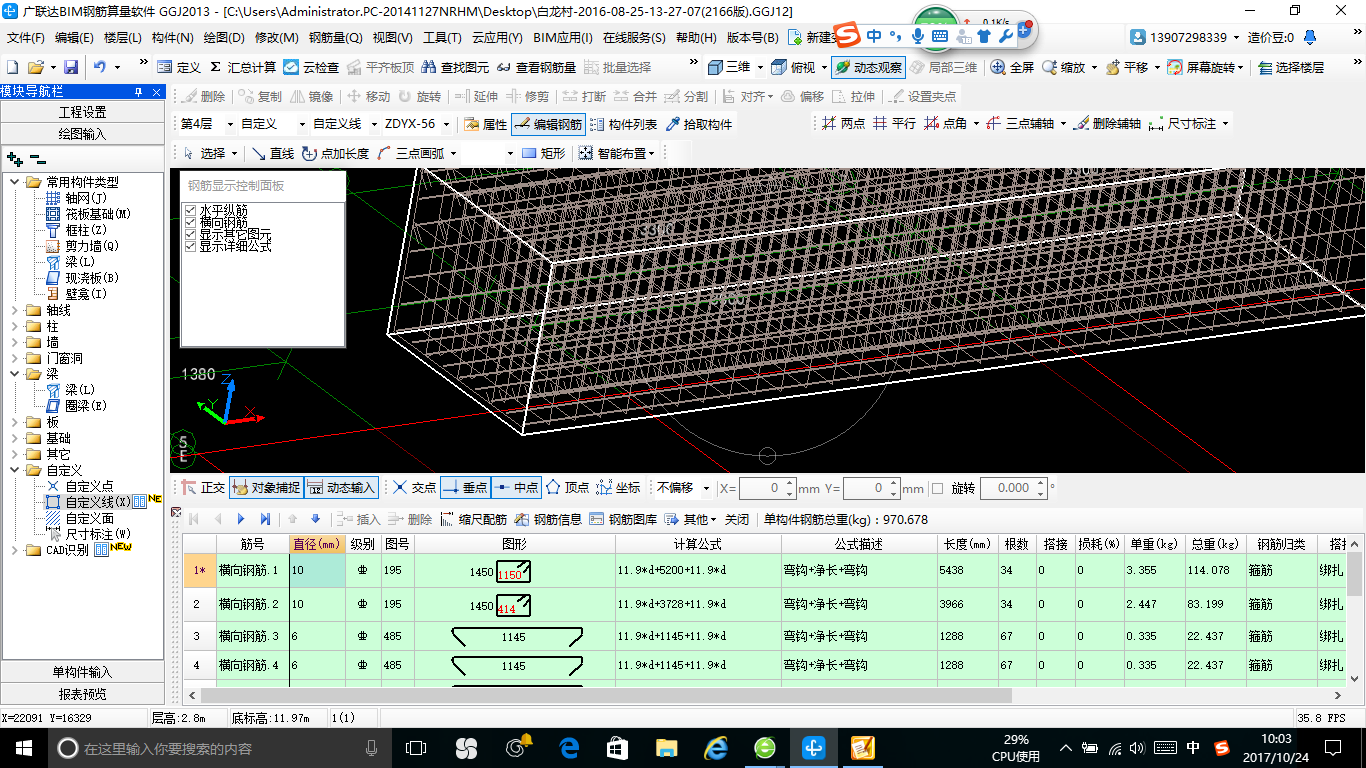Select the 直线 line drawing tool
This screenshot has height=768, width=1366.
272,153
